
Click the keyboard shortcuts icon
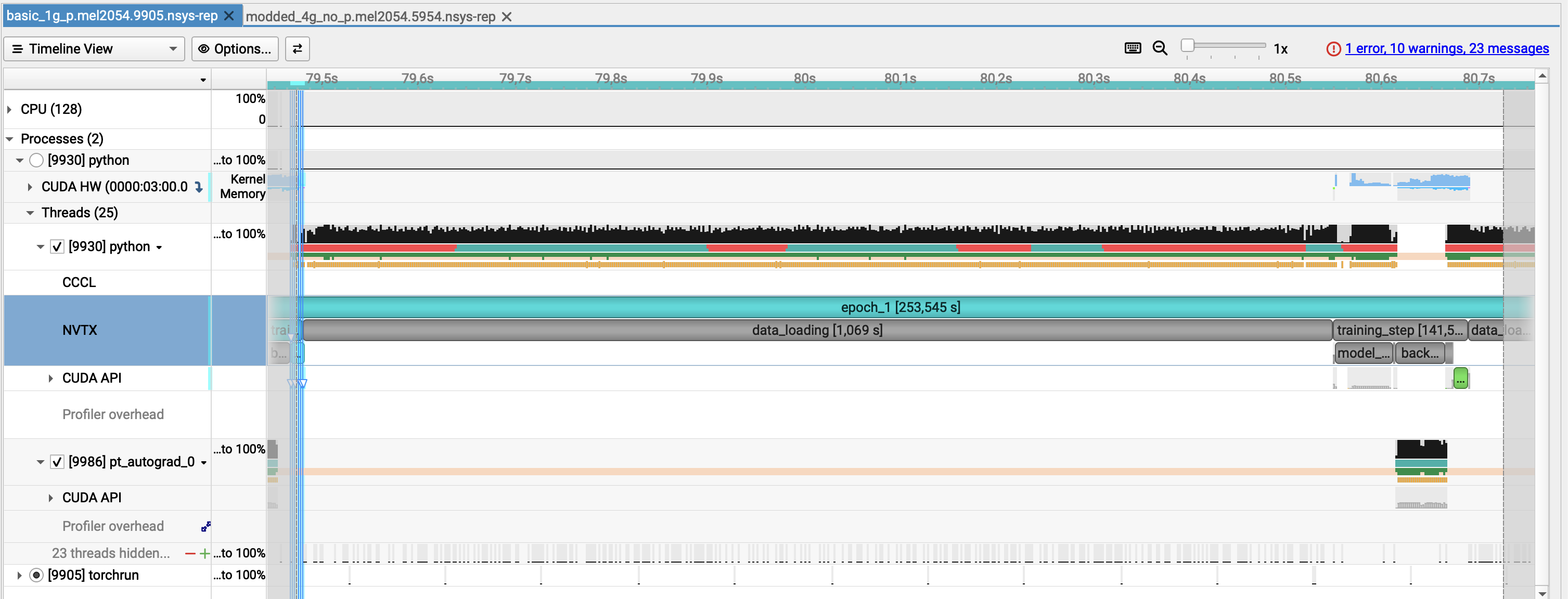[x=1132, y=48]
